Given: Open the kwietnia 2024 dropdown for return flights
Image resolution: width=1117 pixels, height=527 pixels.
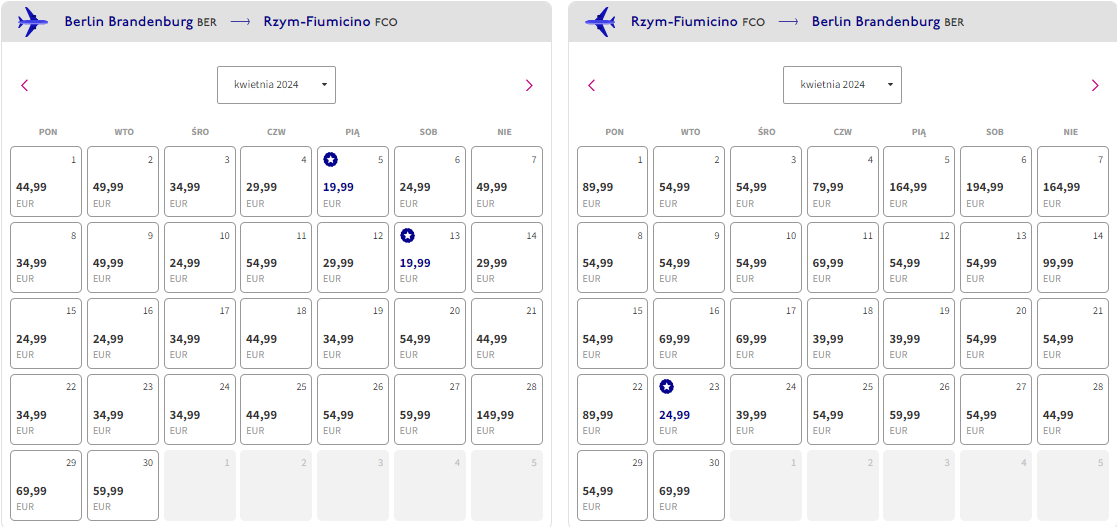Looking at the screenshot, I should tap(842, 85).
